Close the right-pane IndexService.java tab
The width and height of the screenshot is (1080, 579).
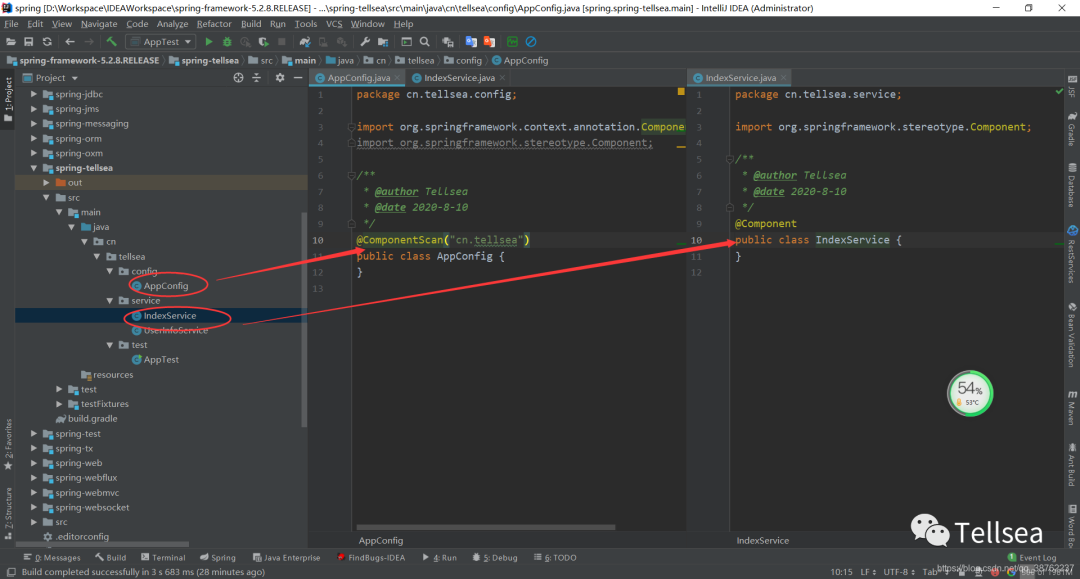pyautogui.click(x=784, y=78)
